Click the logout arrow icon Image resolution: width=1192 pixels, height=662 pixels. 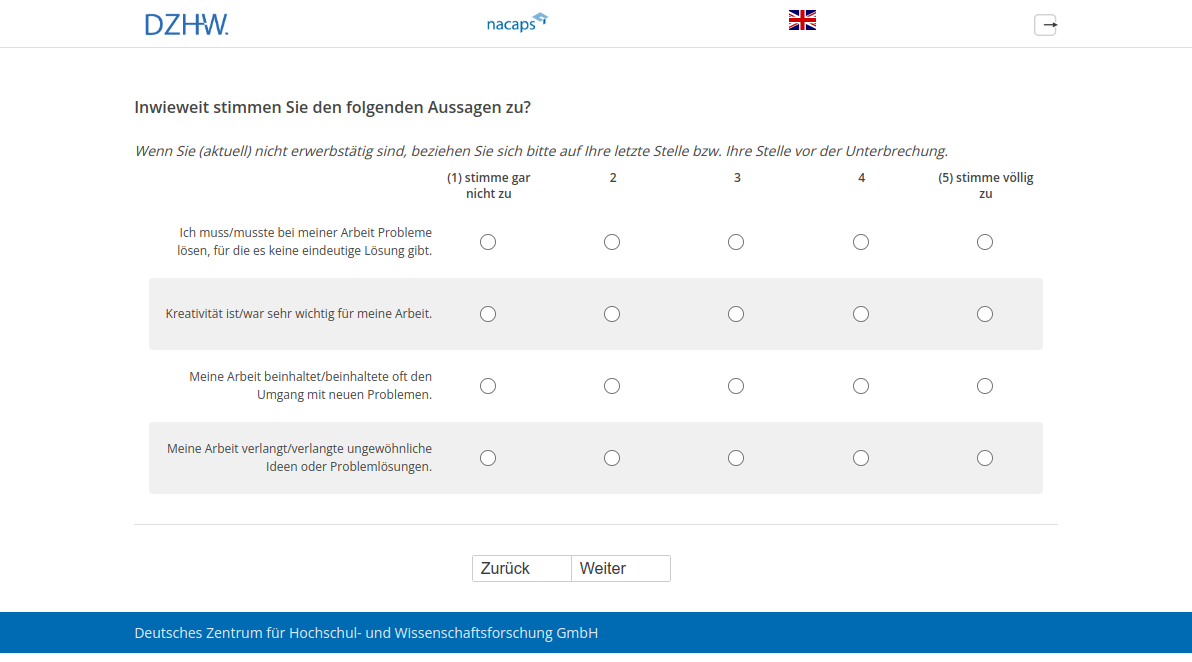[x=1045, y=25]
